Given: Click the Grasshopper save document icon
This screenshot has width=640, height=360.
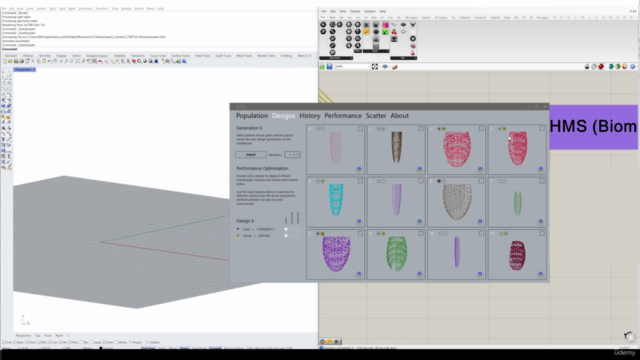Looking at the screenshot, I should [x=329, y=67].
